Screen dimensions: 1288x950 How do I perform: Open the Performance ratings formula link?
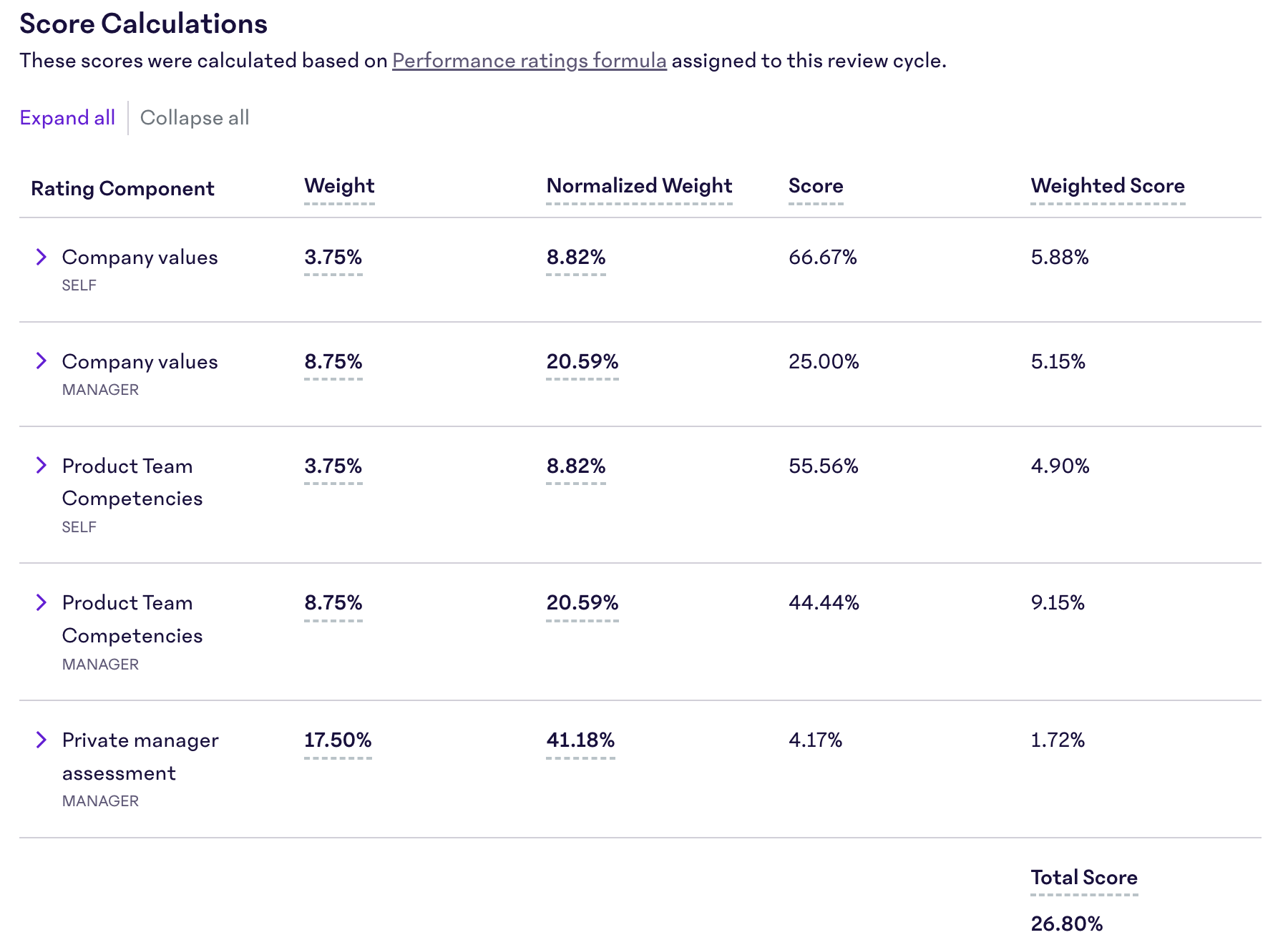pos(530,61)
